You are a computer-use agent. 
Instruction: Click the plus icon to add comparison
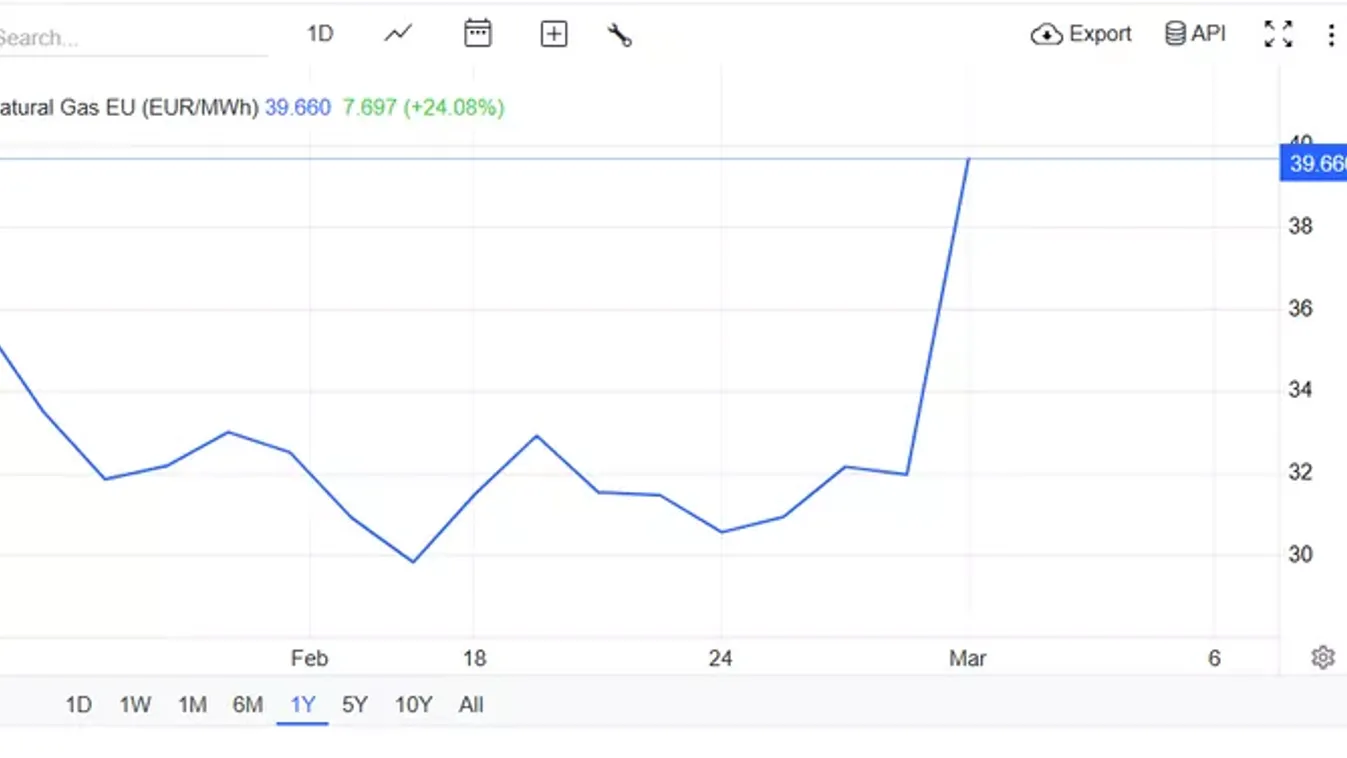tap(554, 34)
